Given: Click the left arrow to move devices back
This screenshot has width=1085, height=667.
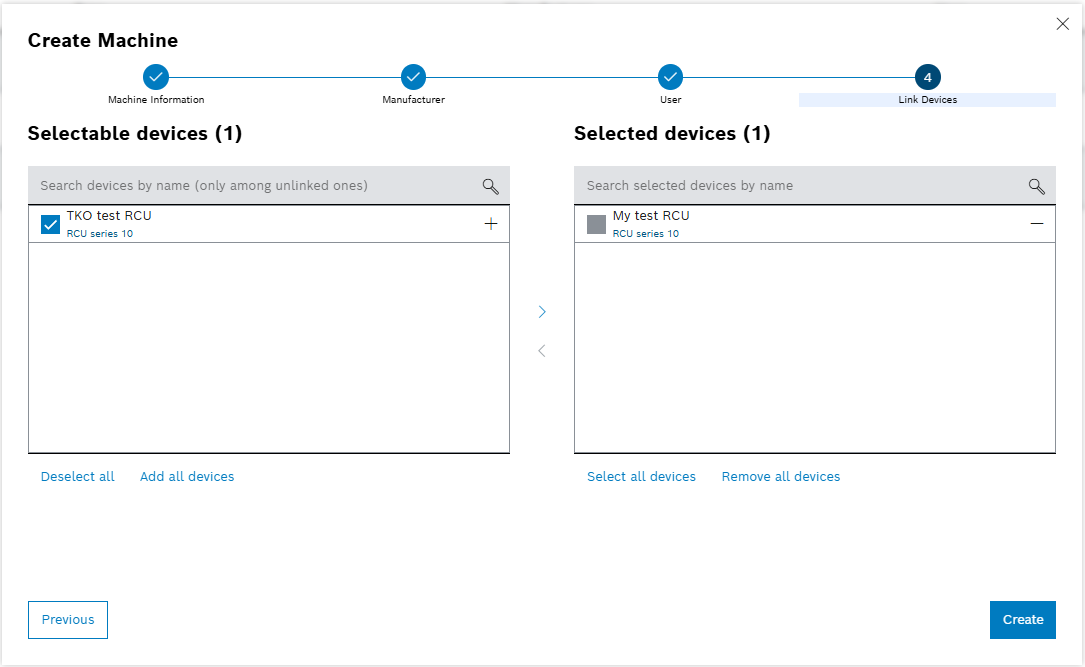Looking at the screenshot, I should (x=542, y=351).
